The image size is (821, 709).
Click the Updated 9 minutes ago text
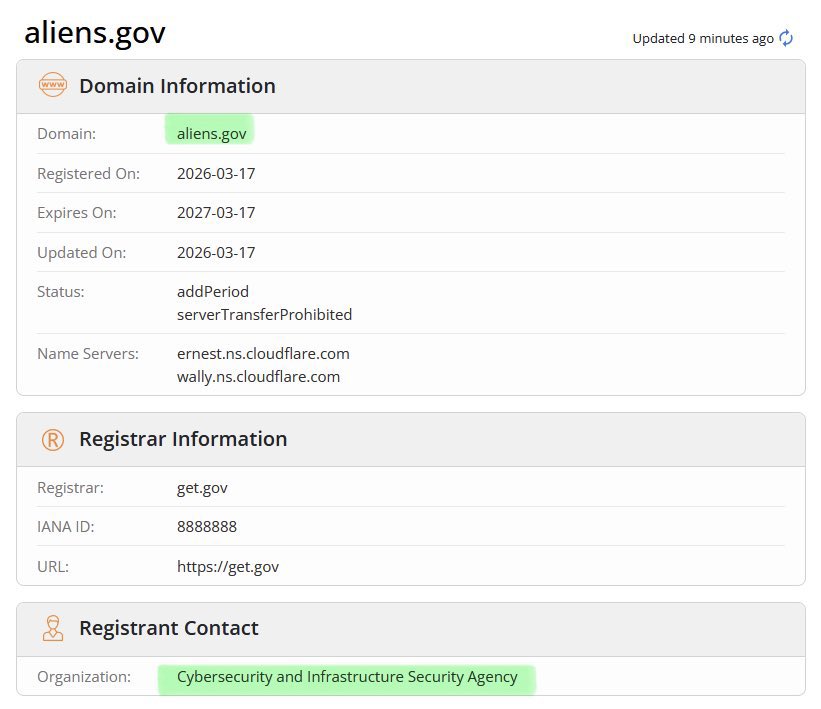703,39
